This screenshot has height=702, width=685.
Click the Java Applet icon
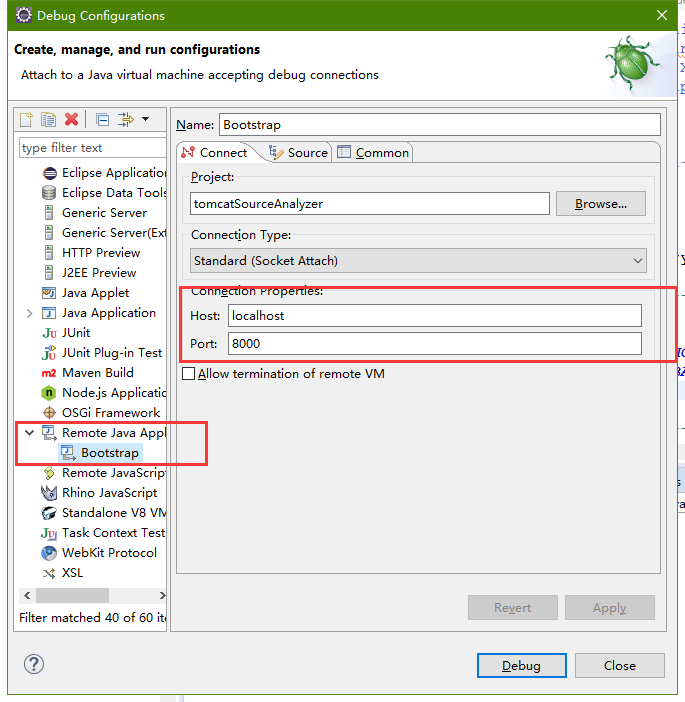[49, 293]
